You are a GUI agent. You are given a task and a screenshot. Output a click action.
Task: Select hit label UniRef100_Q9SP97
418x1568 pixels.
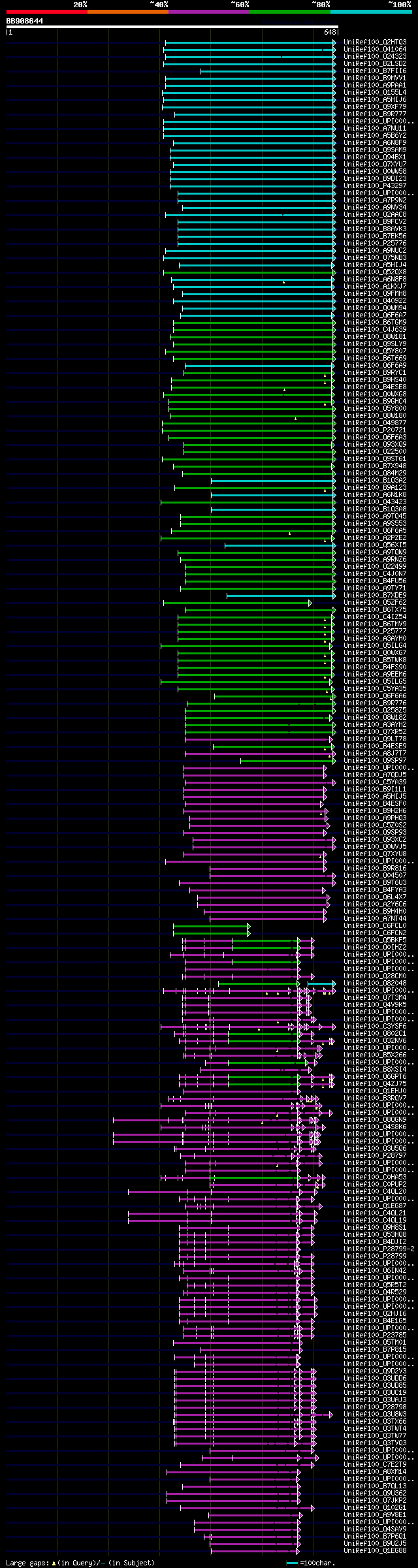coord(375,760)
